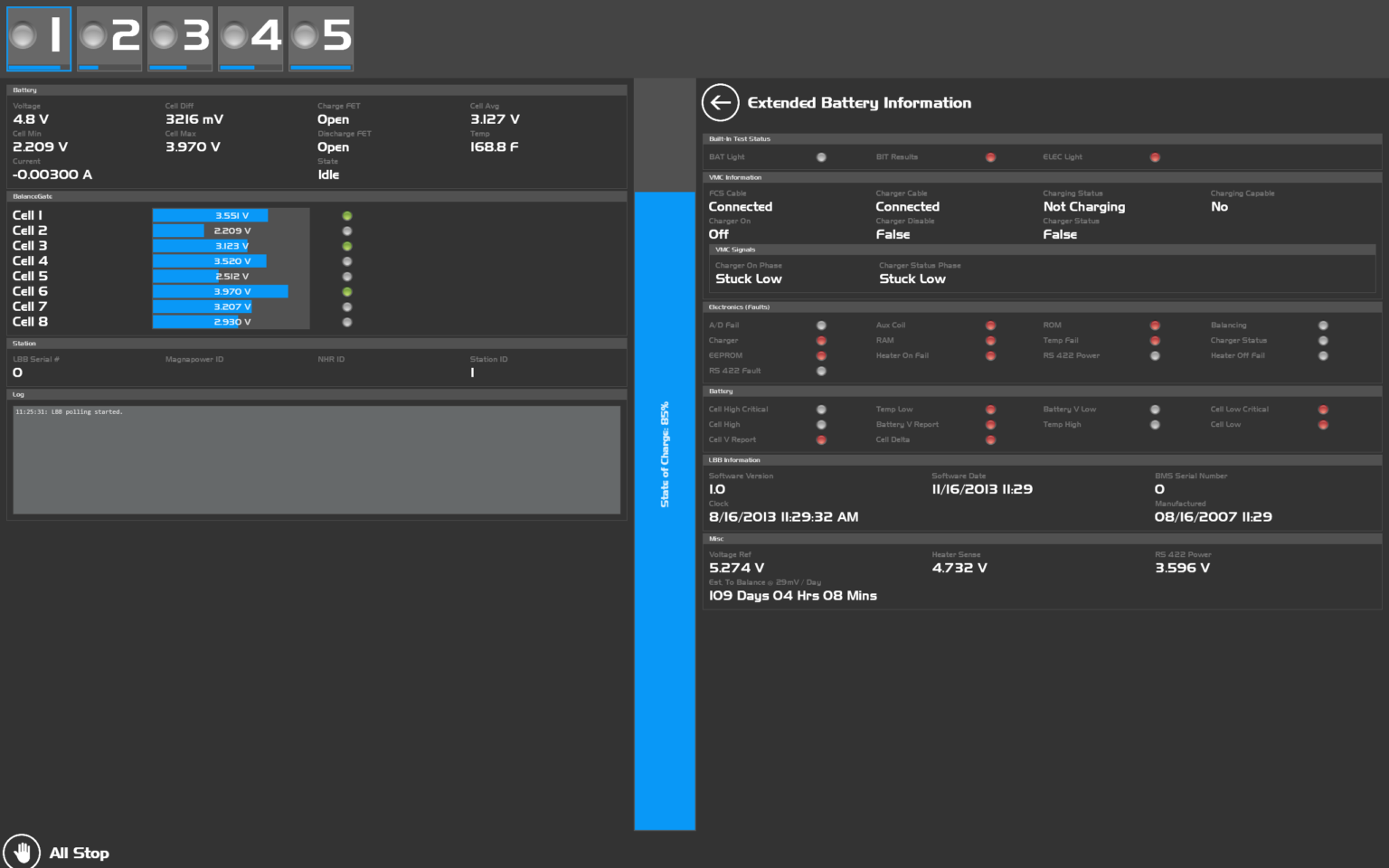Click the EEPROM fault indicator

821,356
